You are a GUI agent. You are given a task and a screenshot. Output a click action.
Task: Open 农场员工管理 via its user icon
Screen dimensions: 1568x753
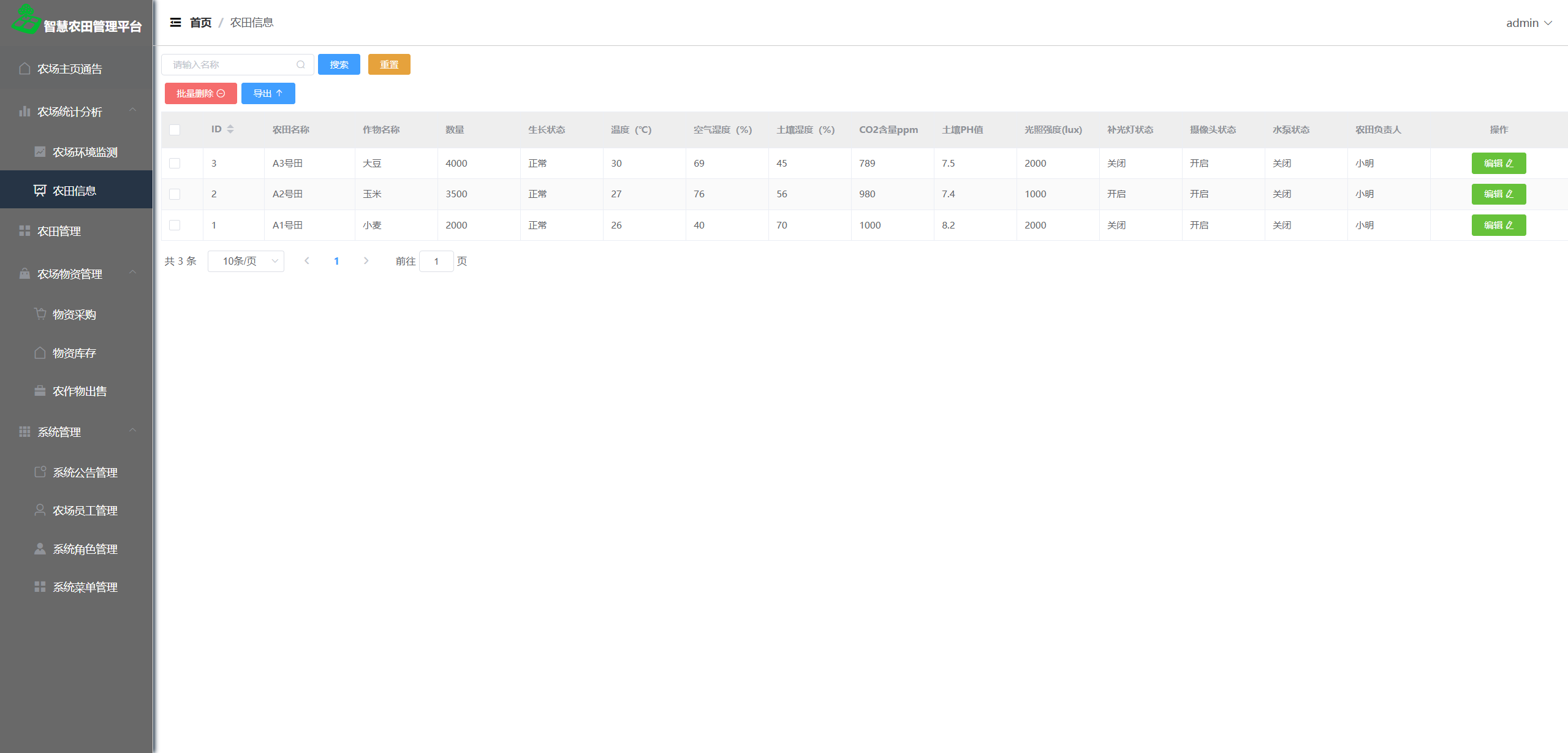pyautogui.click(x=40, y=510)
